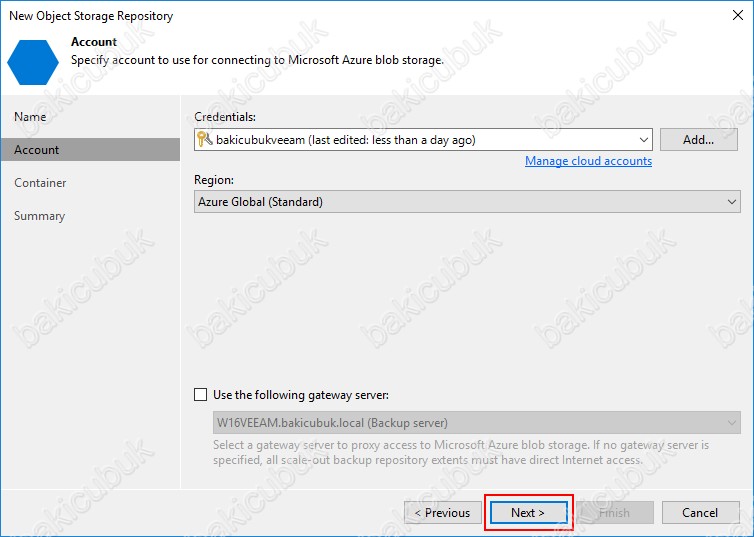
Task: Click the disabled Finish button
Action: [615, 513]
